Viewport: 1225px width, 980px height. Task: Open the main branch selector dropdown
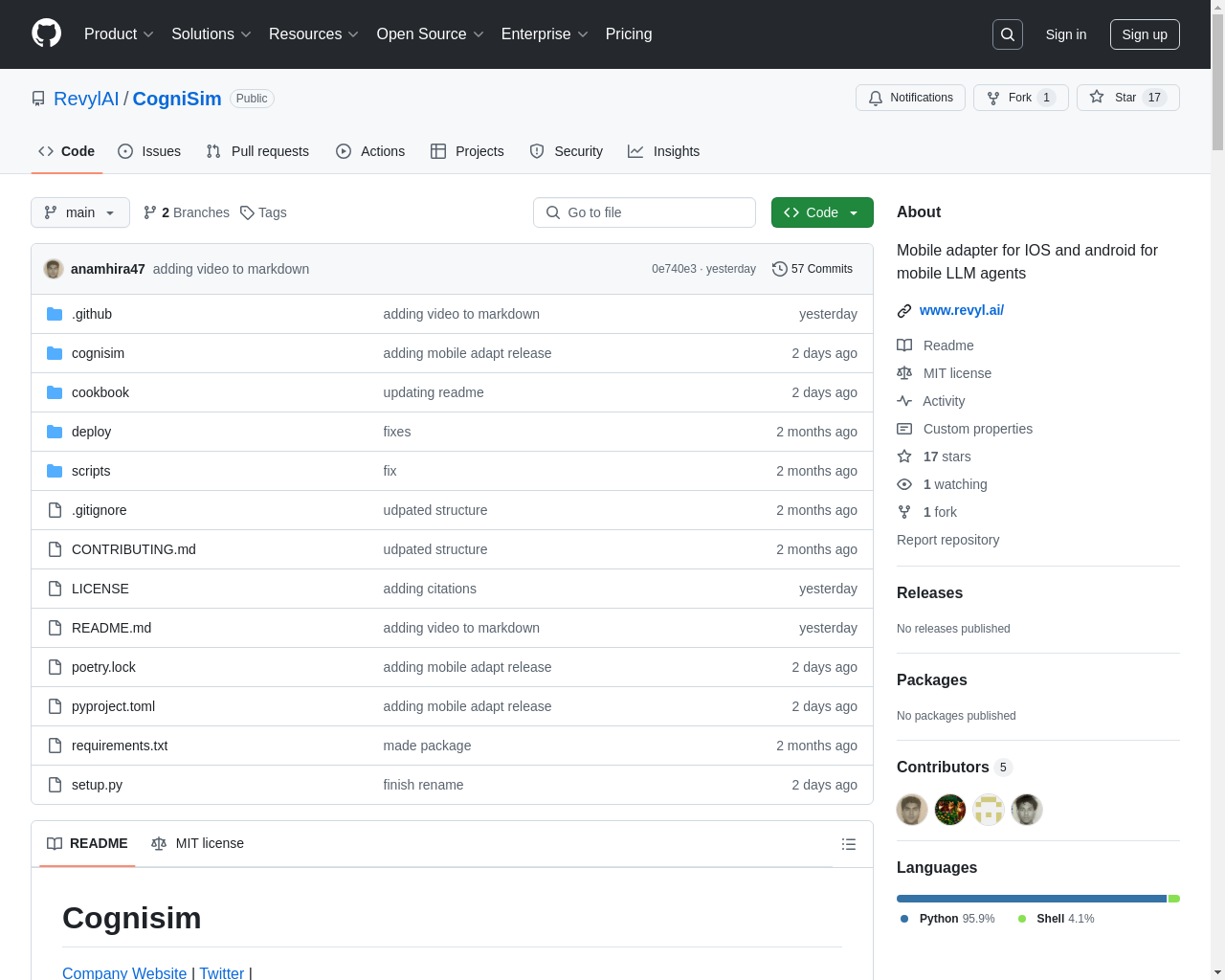pos(80,212)
